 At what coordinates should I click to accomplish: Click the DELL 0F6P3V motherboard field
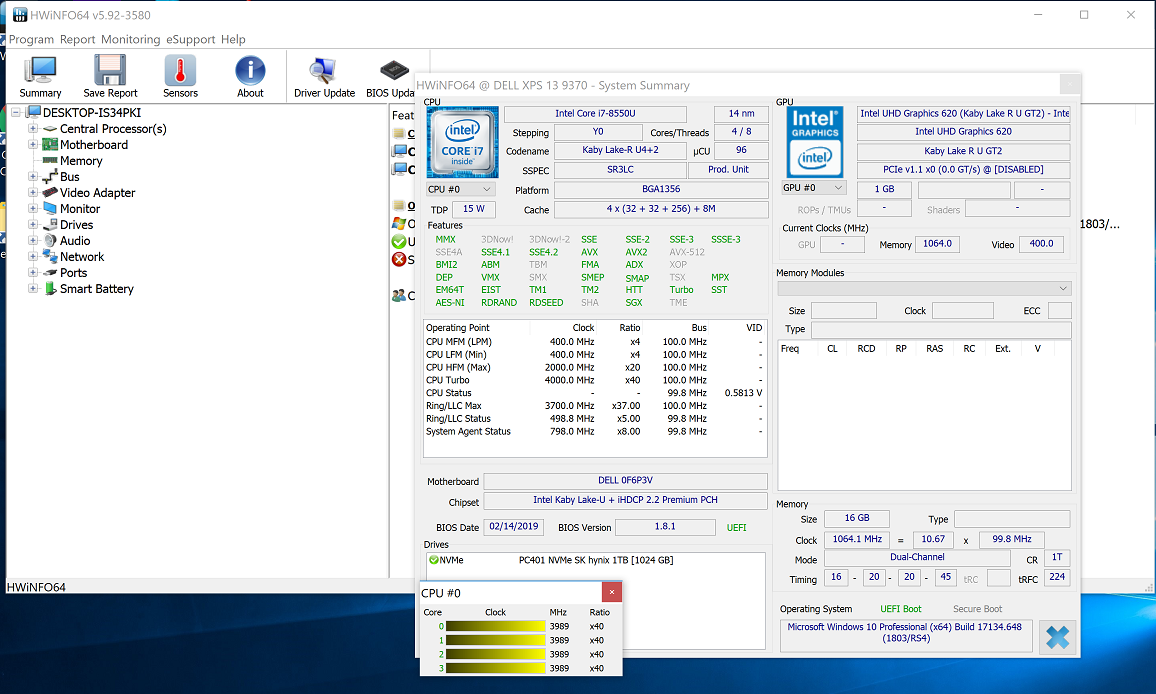pyautogui.click(x=625, y=481)
